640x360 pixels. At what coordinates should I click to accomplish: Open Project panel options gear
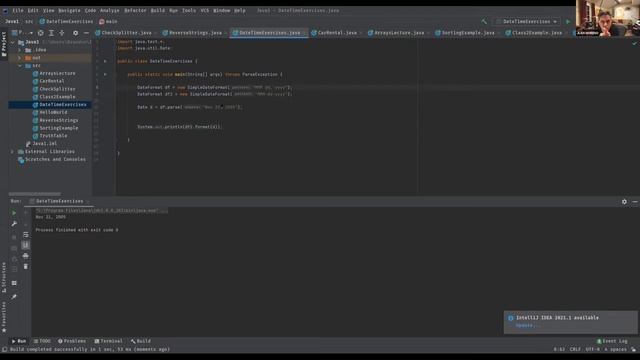pos(75,33)
